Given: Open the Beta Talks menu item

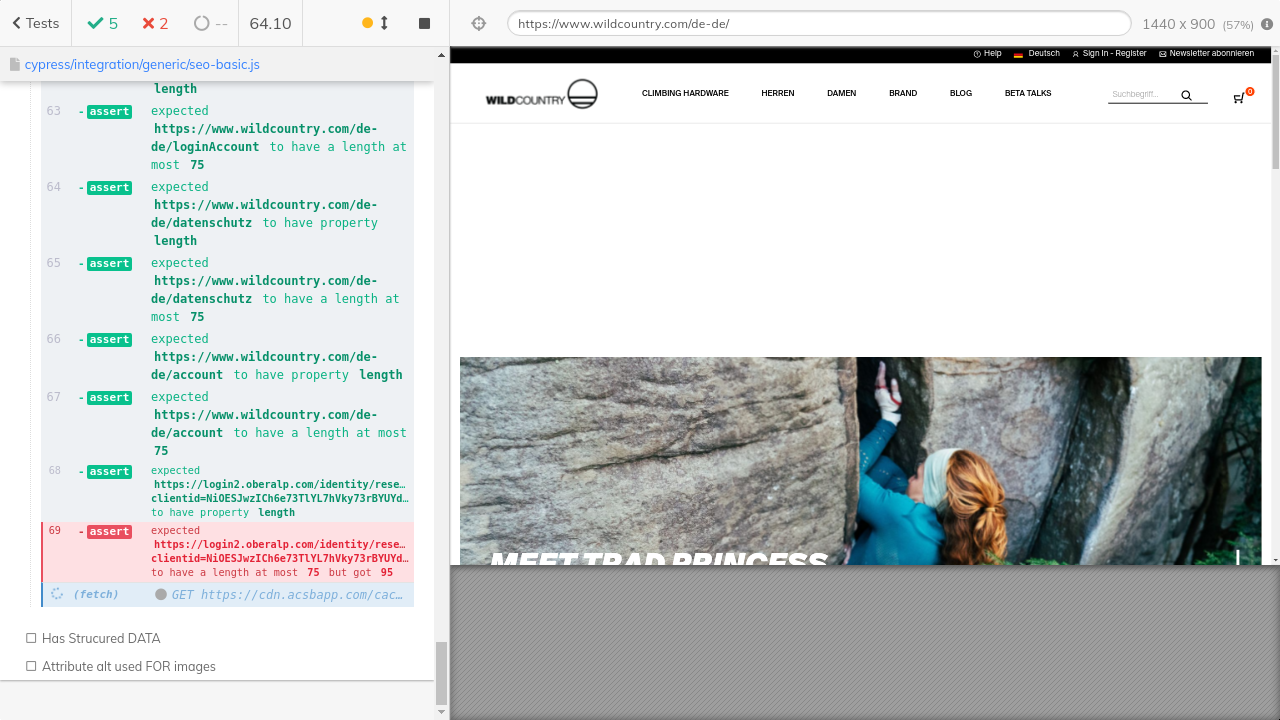Looking at the screenshot, I should point(1028,93).
